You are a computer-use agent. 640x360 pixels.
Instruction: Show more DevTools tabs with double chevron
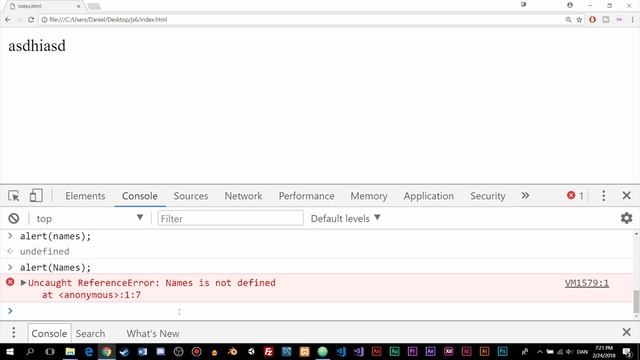click(525, 196)
